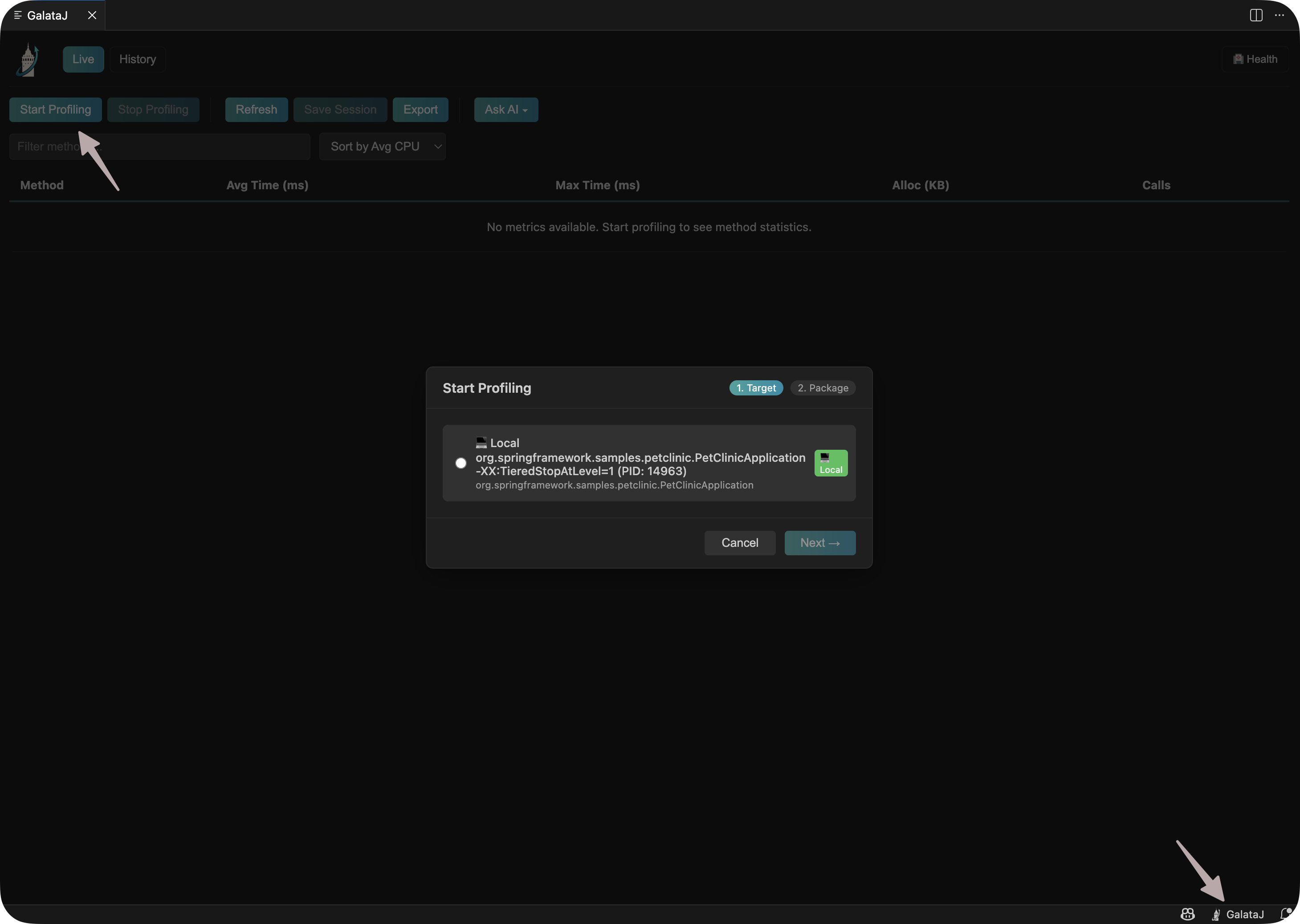
Task: Click the GalataJ tower logo
Action: pyautogui.click(x=27, y=59)
